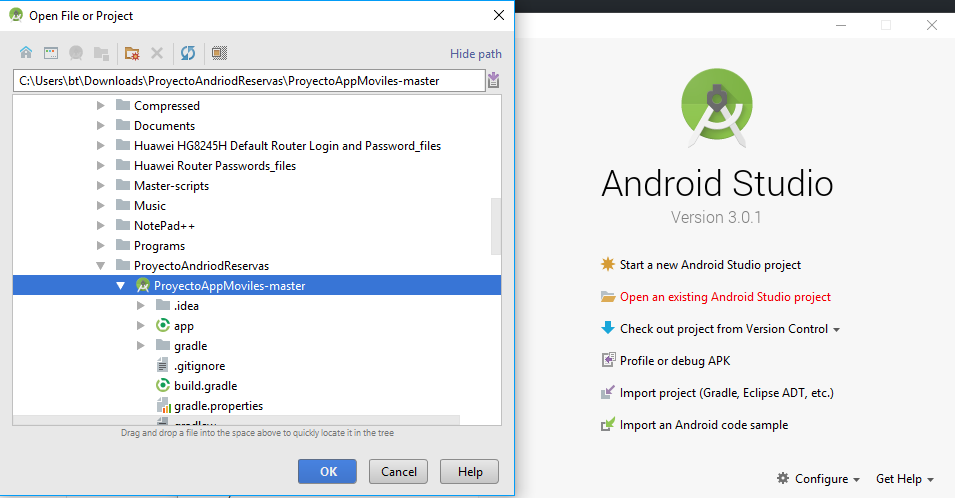Open the Configure dropdown menu
Viewport: 955px width, 498px height.
click(818, 479)
